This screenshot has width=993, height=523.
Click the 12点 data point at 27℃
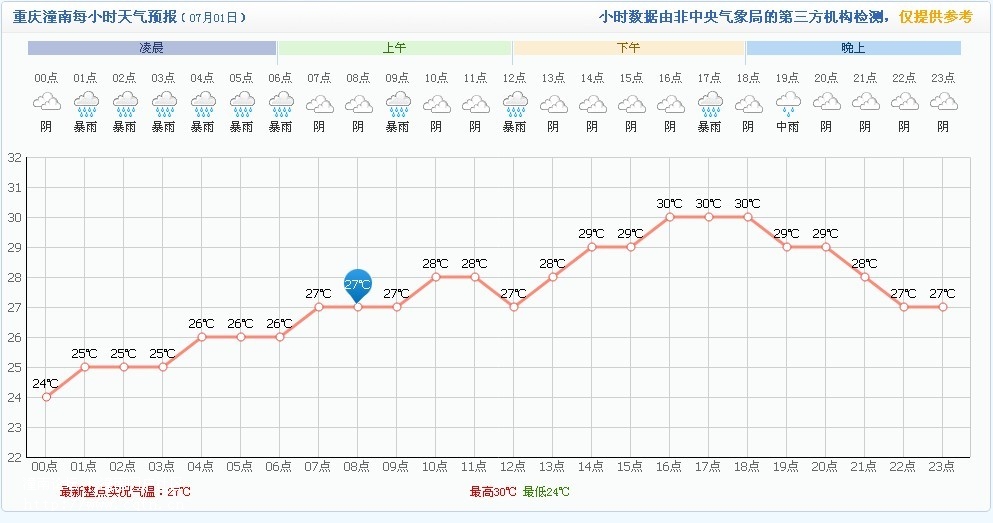tap(514, 307)
